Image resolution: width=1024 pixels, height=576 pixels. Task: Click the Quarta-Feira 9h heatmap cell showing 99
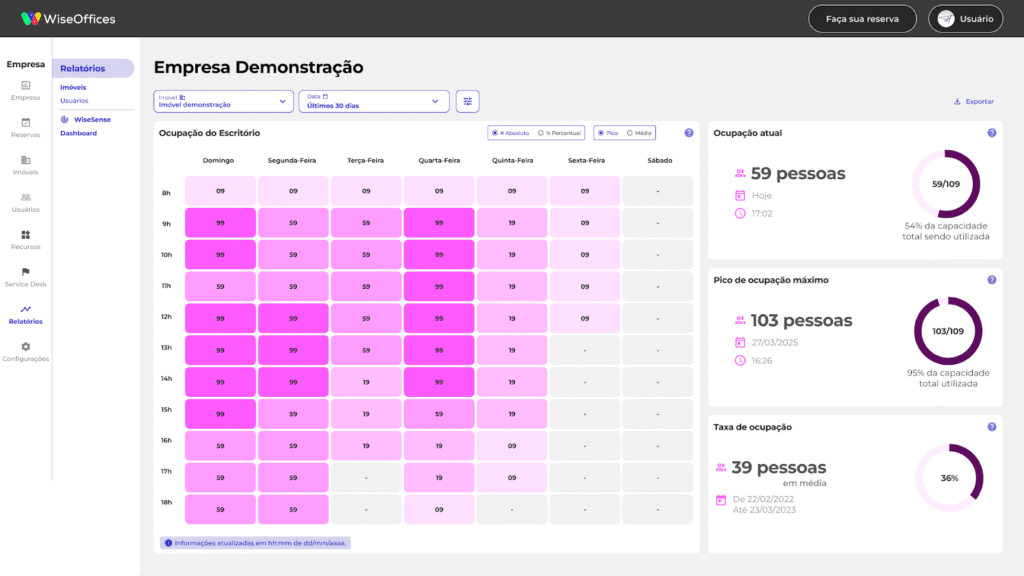coord(439,222)
